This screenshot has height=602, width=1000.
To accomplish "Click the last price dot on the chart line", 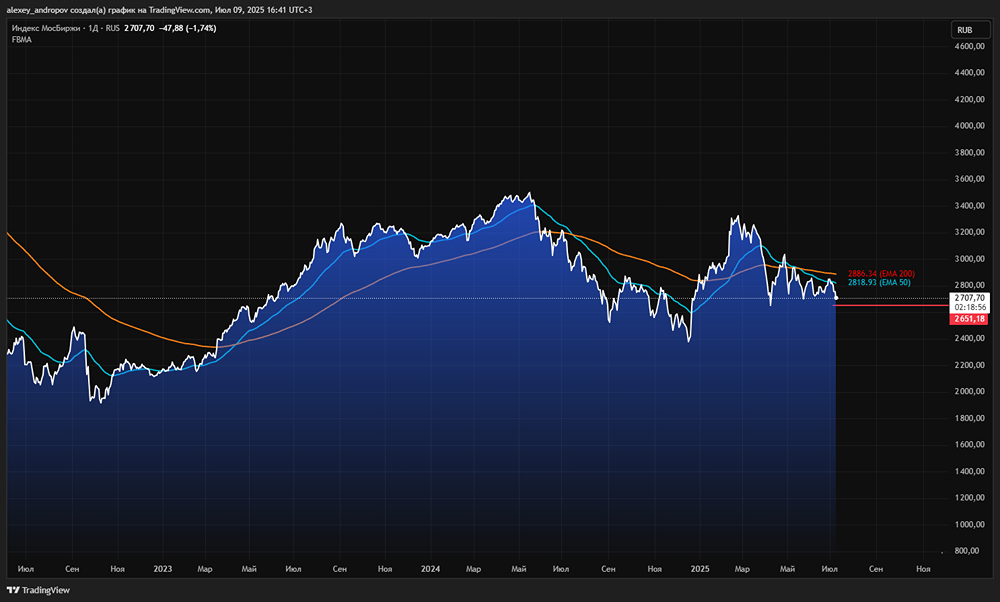I will [836, 298].
